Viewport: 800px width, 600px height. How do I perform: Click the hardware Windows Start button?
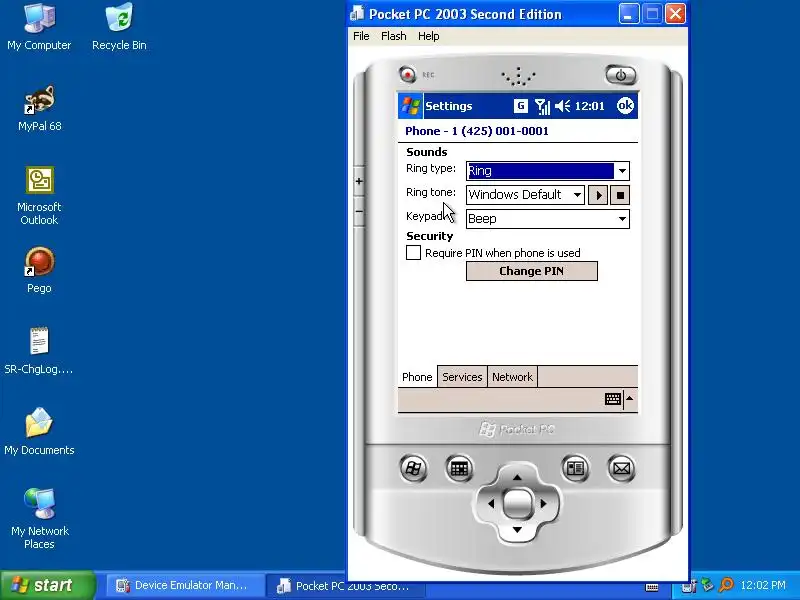click(x=413, y=468)
